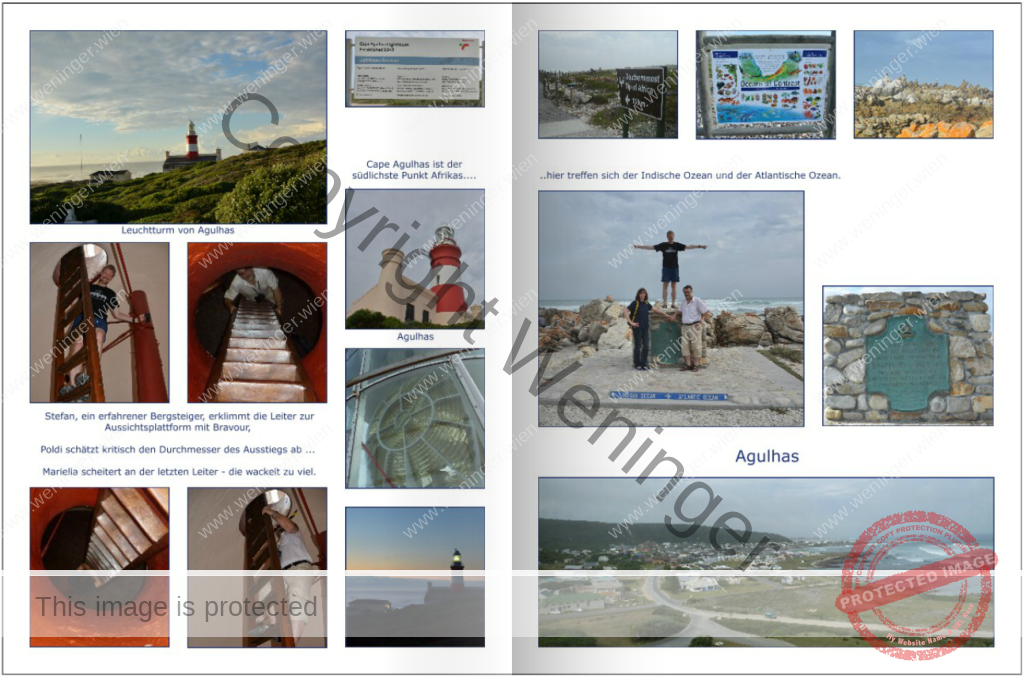Open the photo of three people at the ocean marker
1024x676 pixels.
(671, 309)
